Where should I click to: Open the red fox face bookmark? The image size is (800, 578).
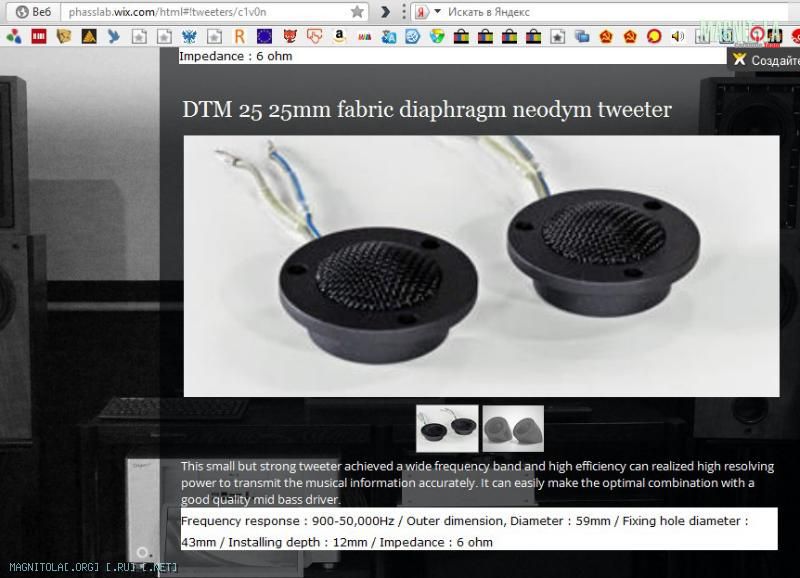(x=290, y=36)
